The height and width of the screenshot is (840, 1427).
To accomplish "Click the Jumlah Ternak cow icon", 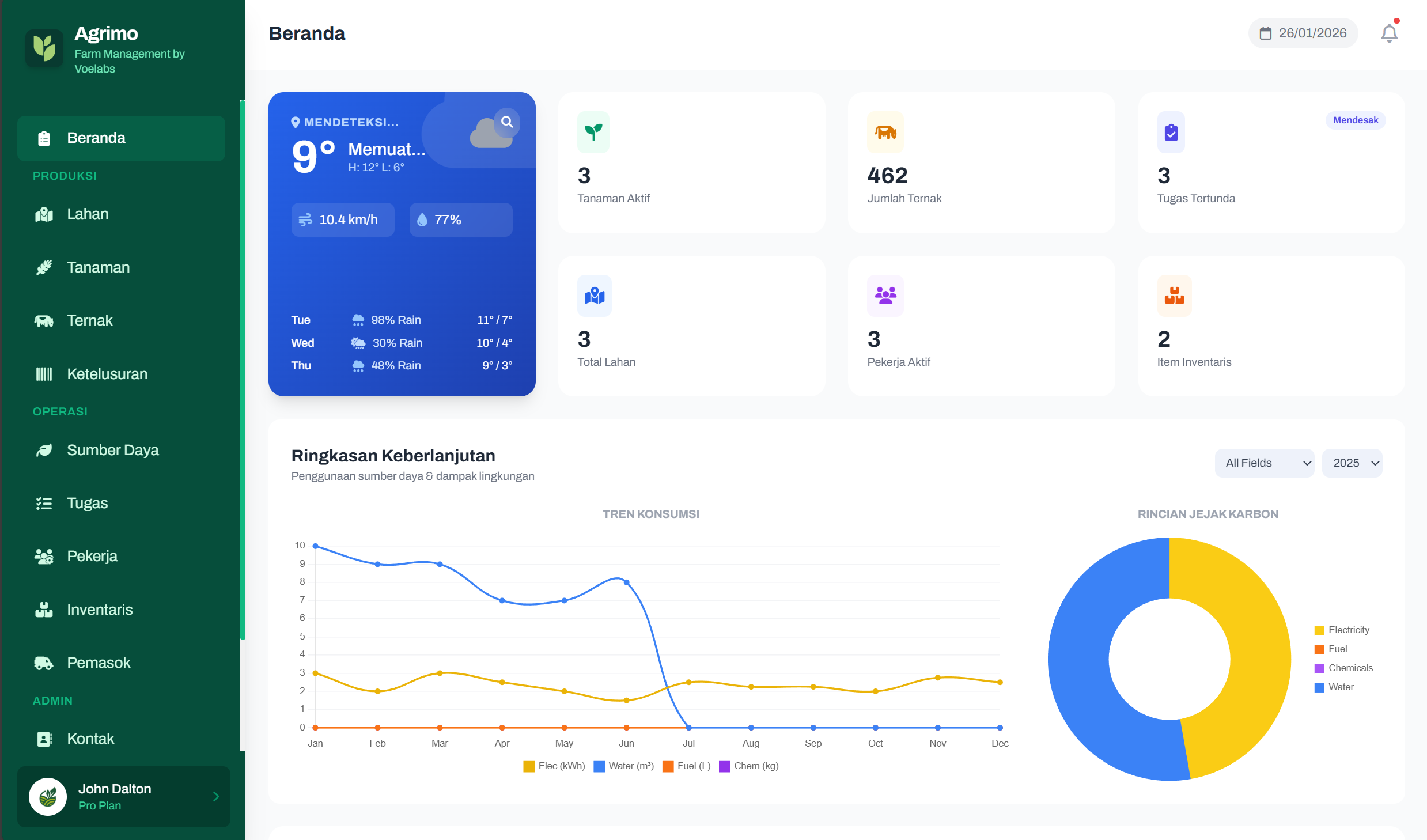I will (x=885, y=132).
